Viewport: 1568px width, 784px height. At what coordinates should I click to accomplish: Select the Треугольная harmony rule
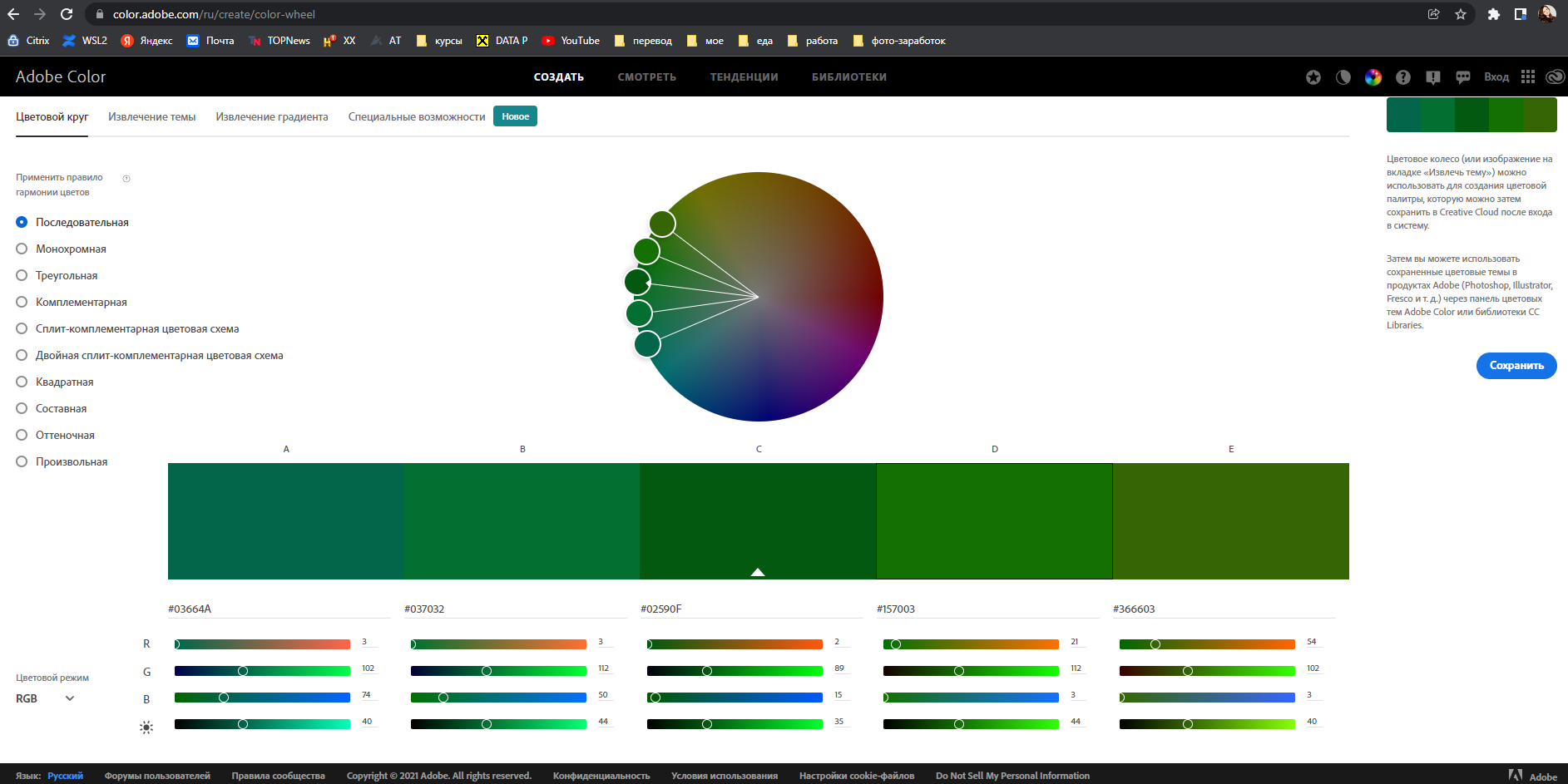tap(22, 275)
